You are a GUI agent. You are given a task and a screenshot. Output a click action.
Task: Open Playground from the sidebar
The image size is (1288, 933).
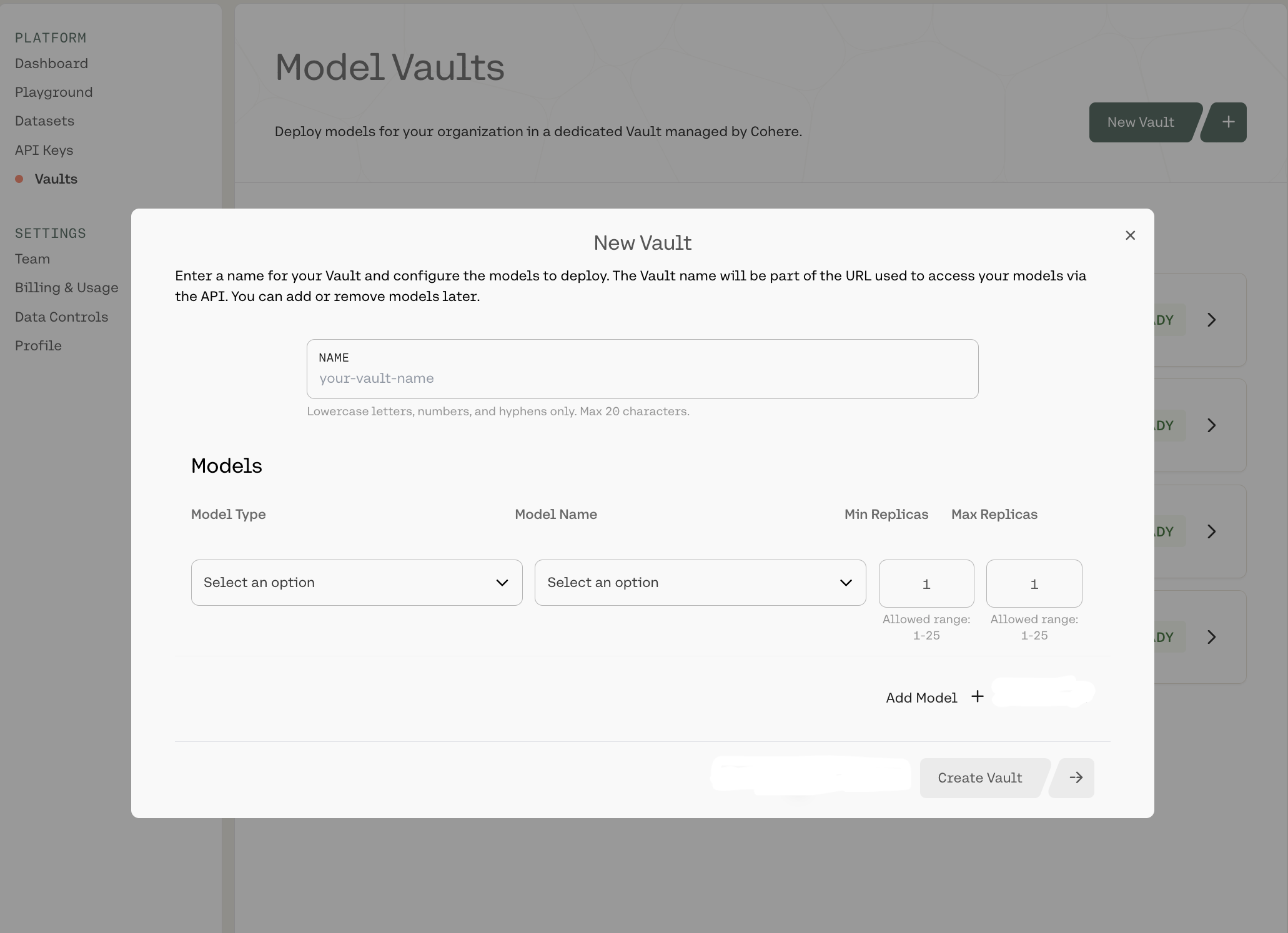[54, 92]
